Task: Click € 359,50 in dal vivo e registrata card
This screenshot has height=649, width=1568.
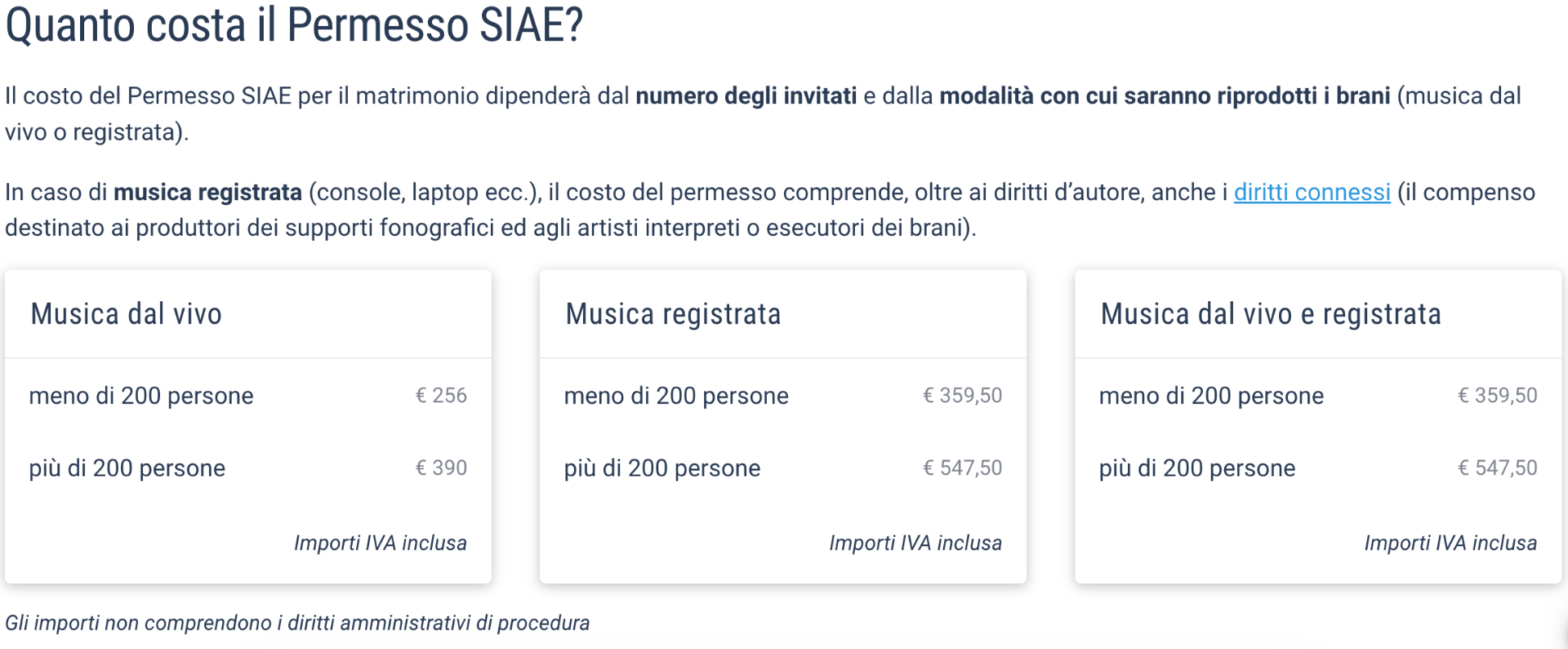Action: pos(1497,395)
